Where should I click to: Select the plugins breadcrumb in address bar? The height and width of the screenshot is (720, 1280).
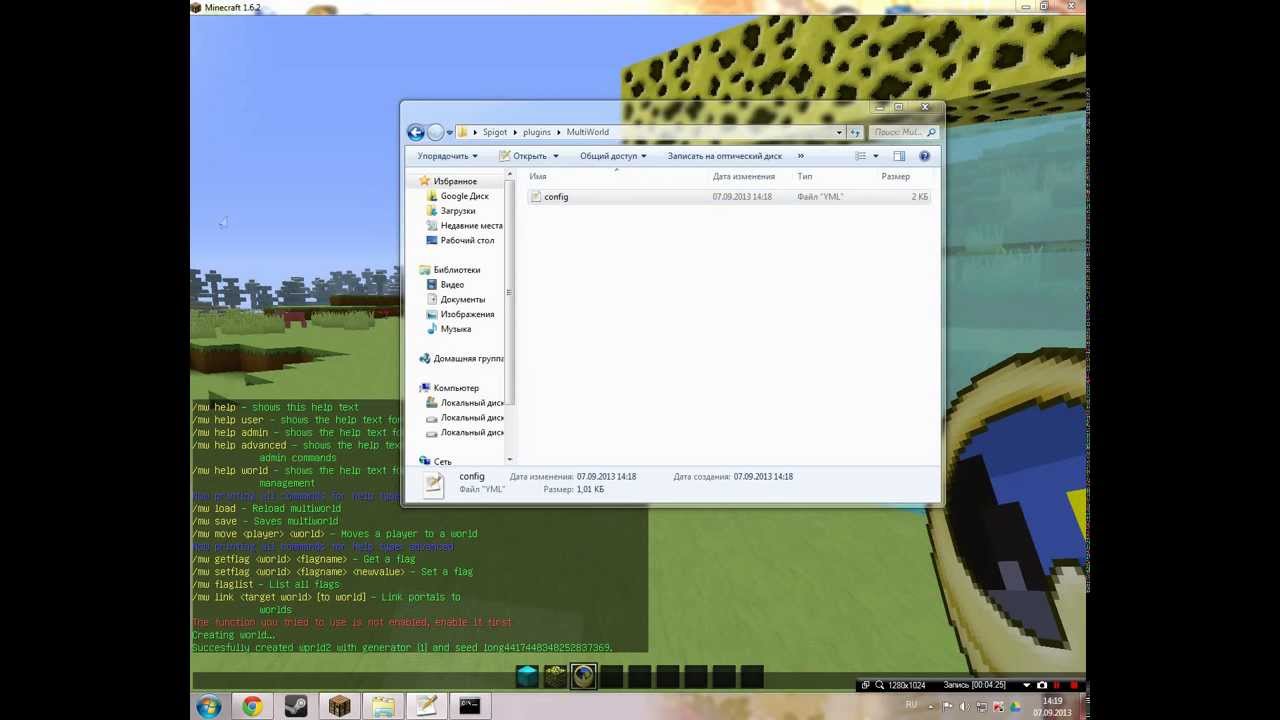tap(537, 132)
